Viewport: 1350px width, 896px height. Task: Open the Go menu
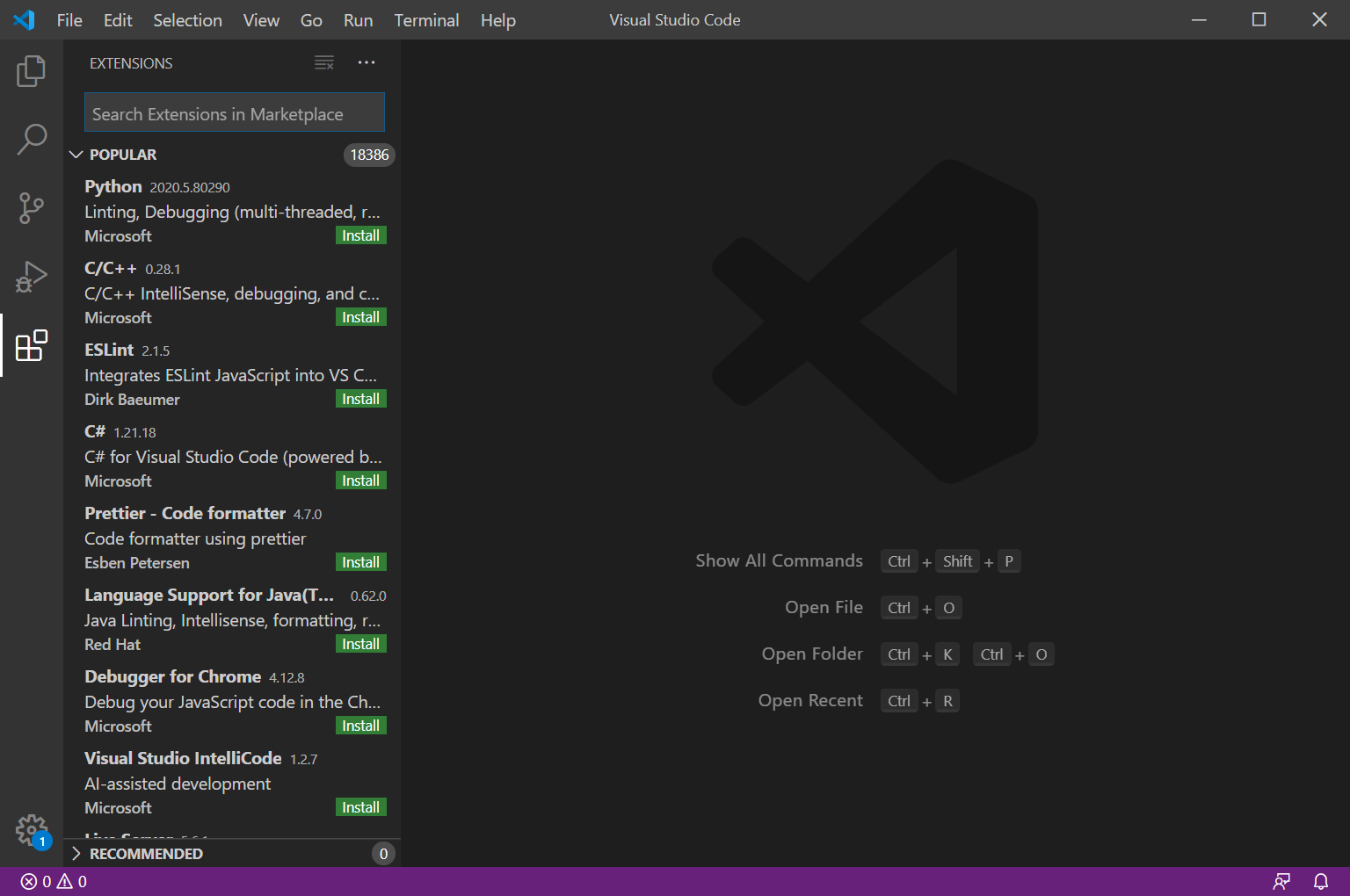pyautogui.click(x=311, y=20)
